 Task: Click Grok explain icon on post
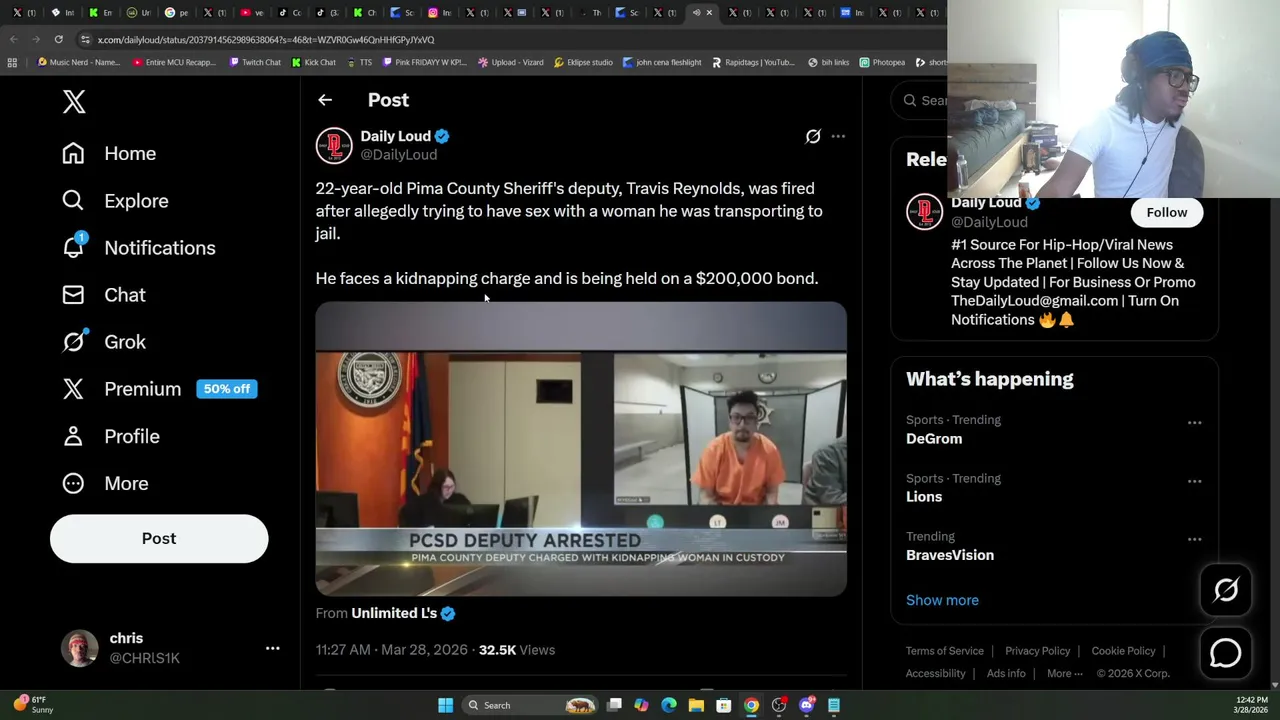point(813,136)
